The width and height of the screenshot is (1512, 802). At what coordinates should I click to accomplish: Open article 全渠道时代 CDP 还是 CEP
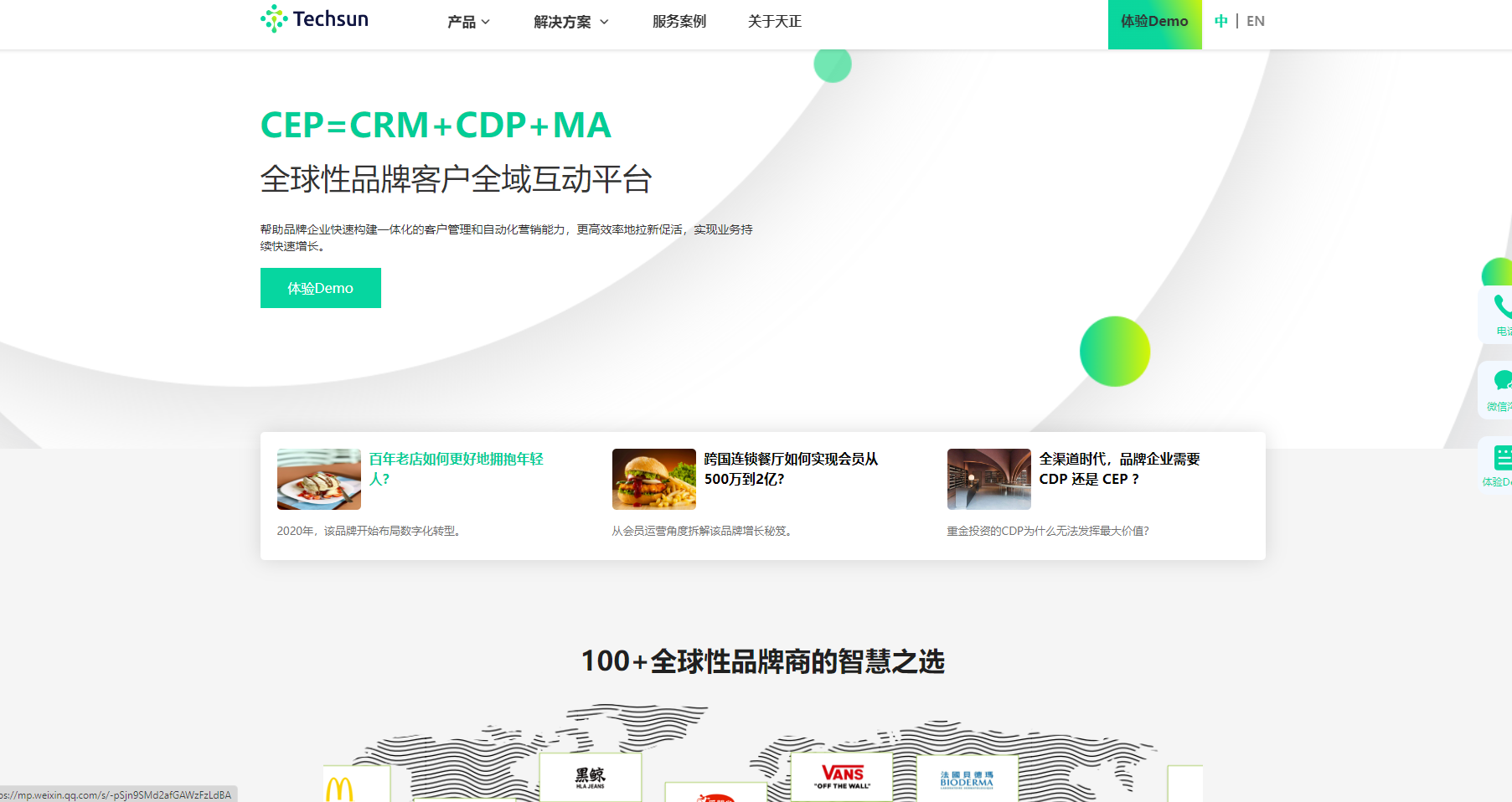point(1119,469)
